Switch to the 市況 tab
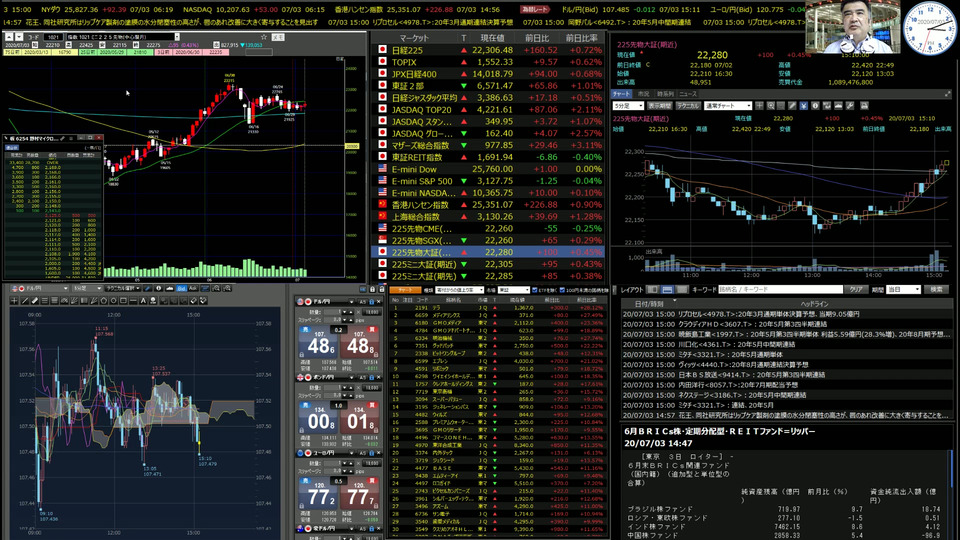The height and width of the screenshot is (540, 960). (x=643, y=94)
